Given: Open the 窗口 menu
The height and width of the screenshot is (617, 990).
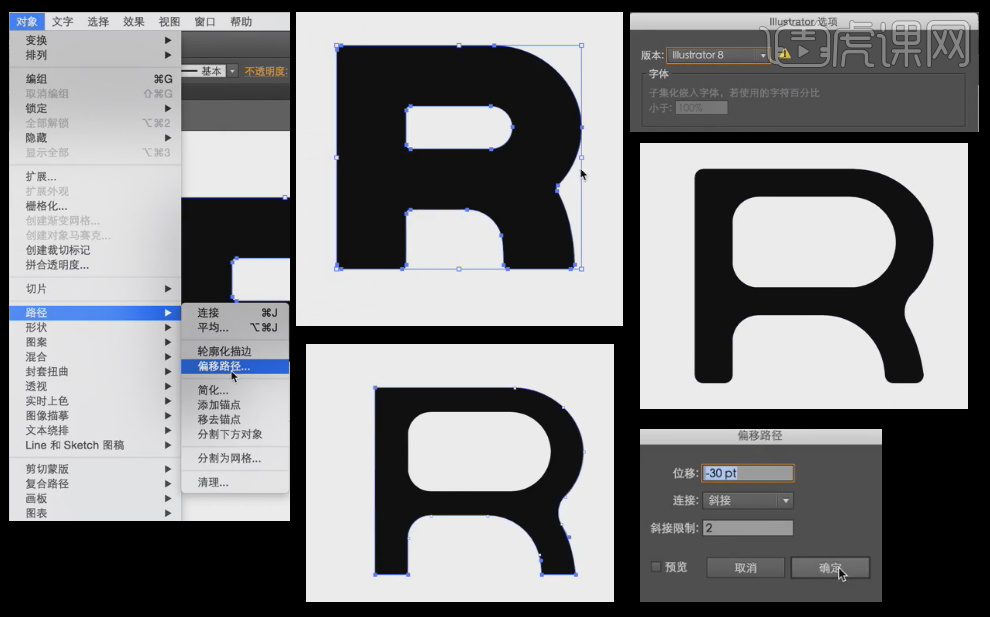Looking at the screenshot, I should (203, 20).
